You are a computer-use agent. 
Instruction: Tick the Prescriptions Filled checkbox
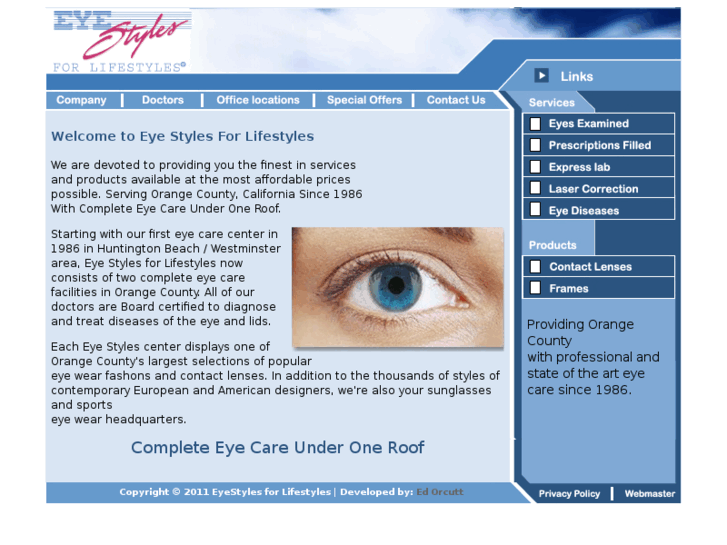(536, 145)
